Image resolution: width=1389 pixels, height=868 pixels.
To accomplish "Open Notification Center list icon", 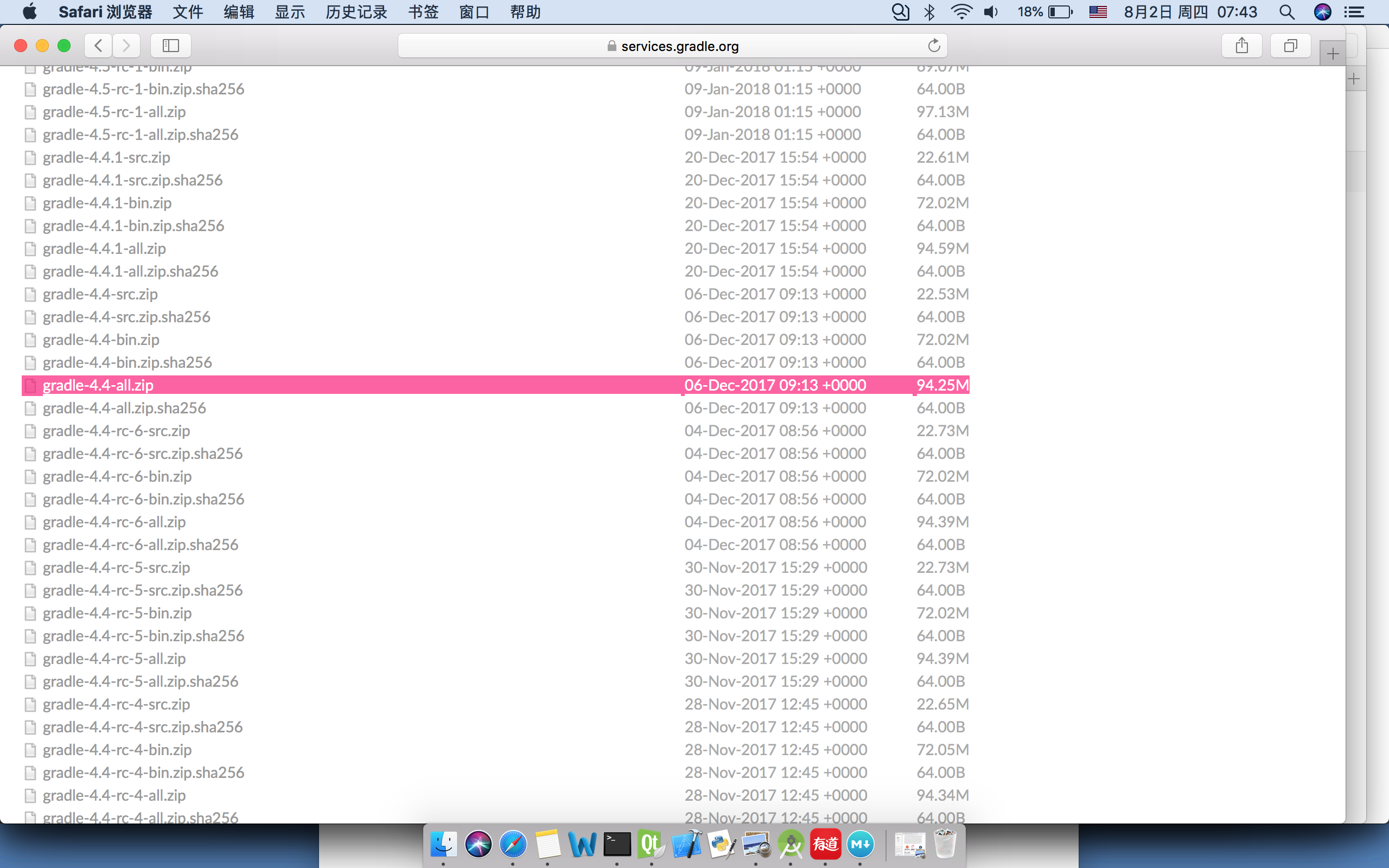I will 1355,12.
